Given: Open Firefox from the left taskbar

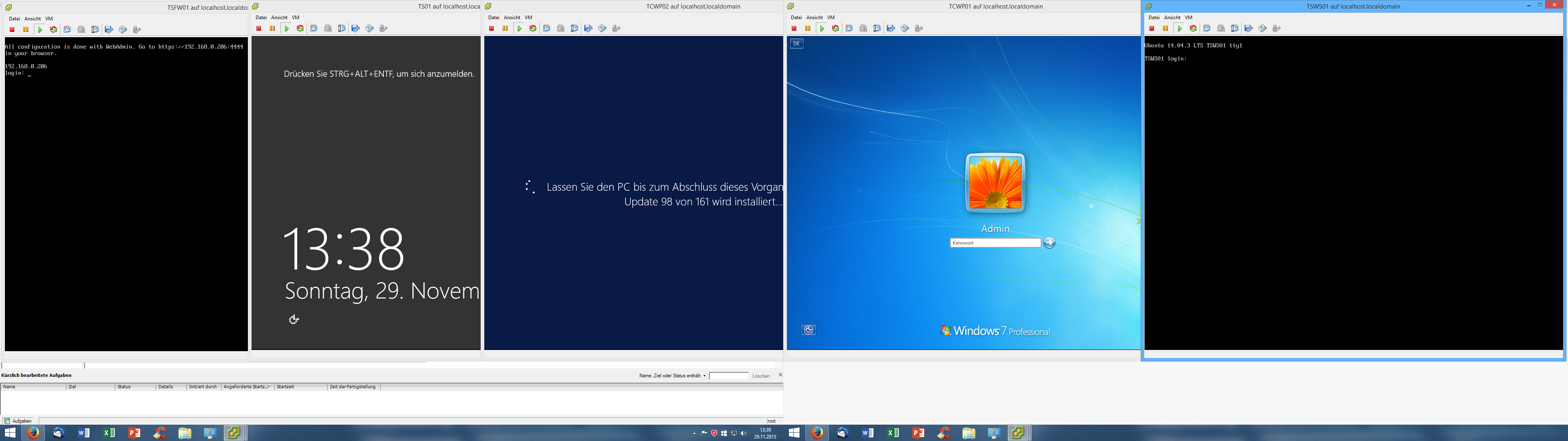Looking at the screenshot, I should point(33,432).
